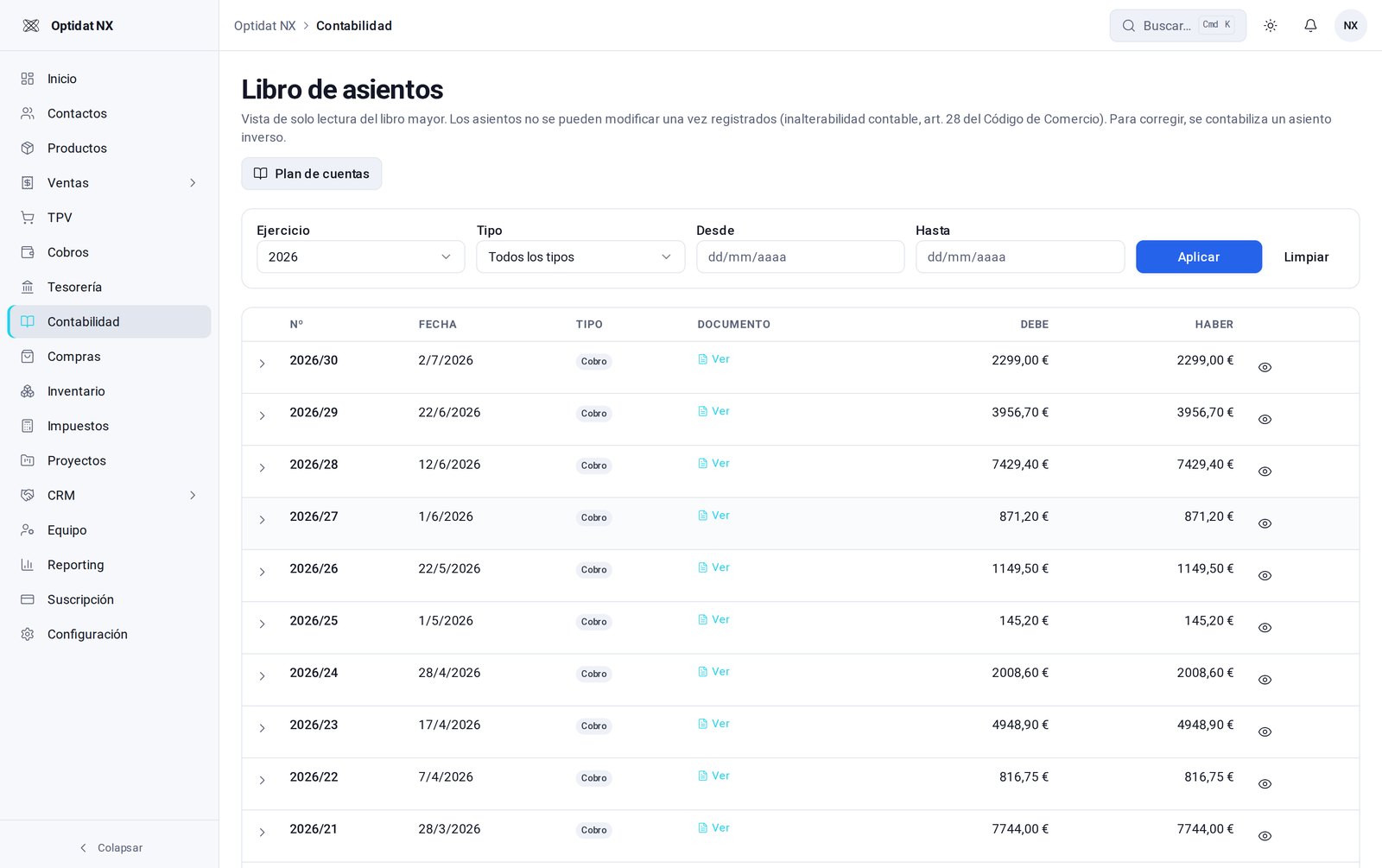
Task: Open Inicio in the sidebar
Action: [109, 79]
